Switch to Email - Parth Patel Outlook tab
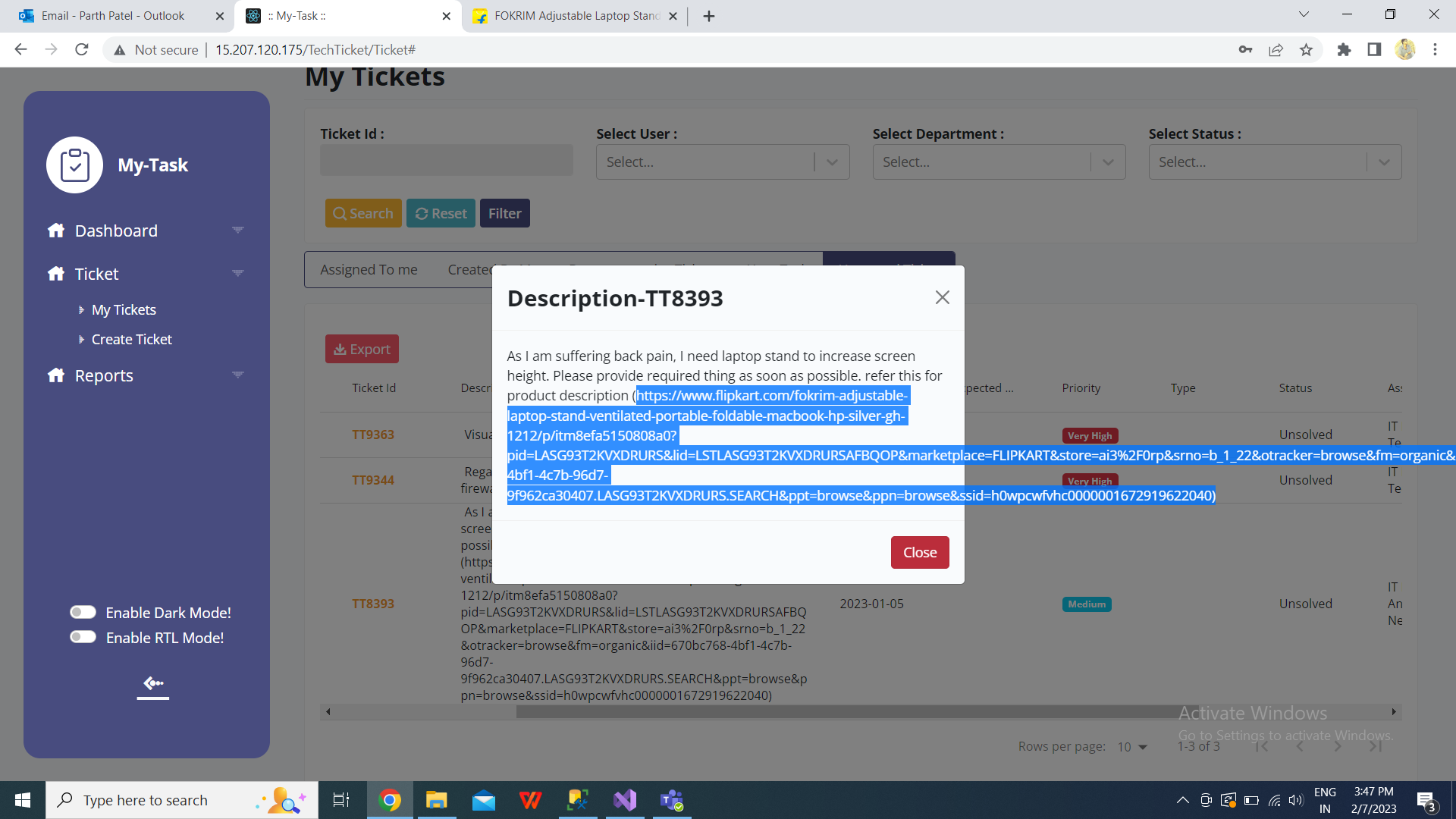This screenshot has width=1456, height=819. (114, 15)
